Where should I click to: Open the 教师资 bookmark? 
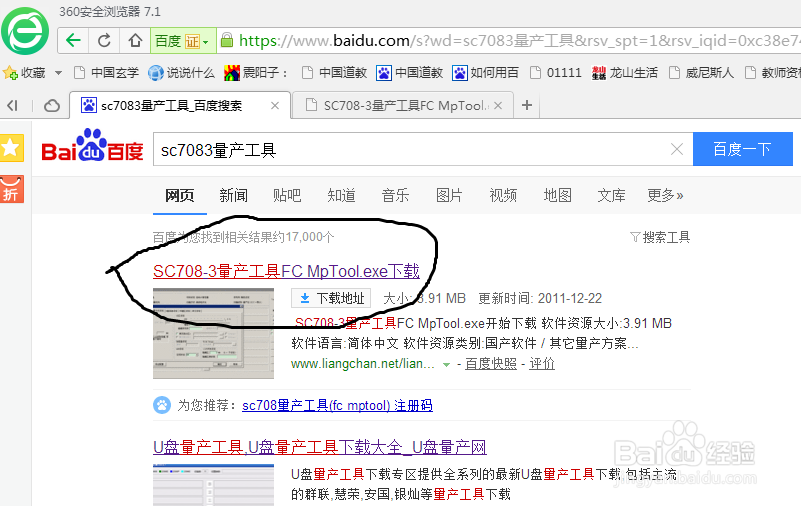click(772, 73)
